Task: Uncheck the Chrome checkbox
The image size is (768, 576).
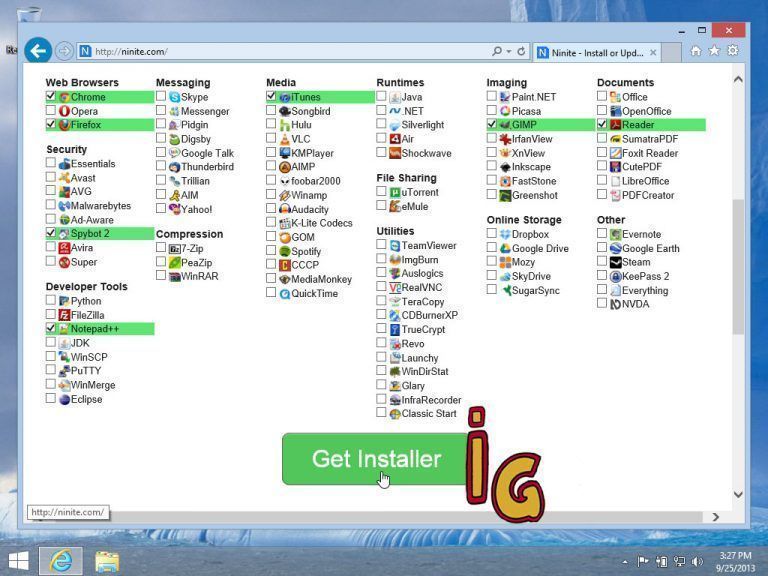Action: (50, 96)
